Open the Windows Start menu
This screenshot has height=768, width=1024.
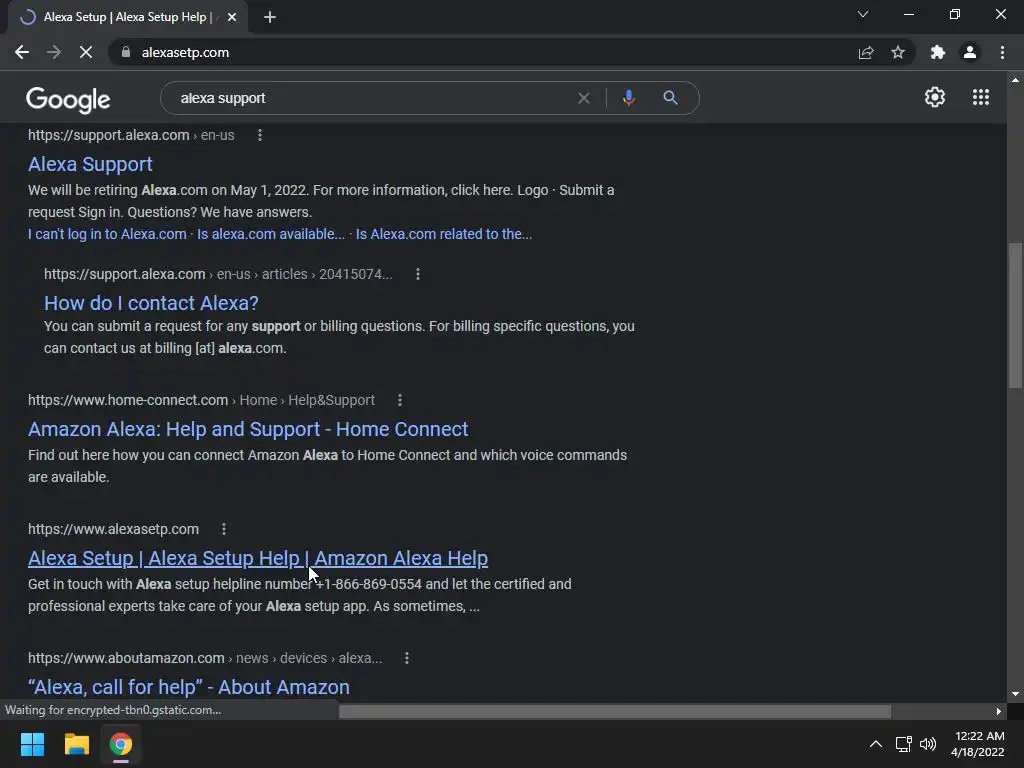pos(32,744)
